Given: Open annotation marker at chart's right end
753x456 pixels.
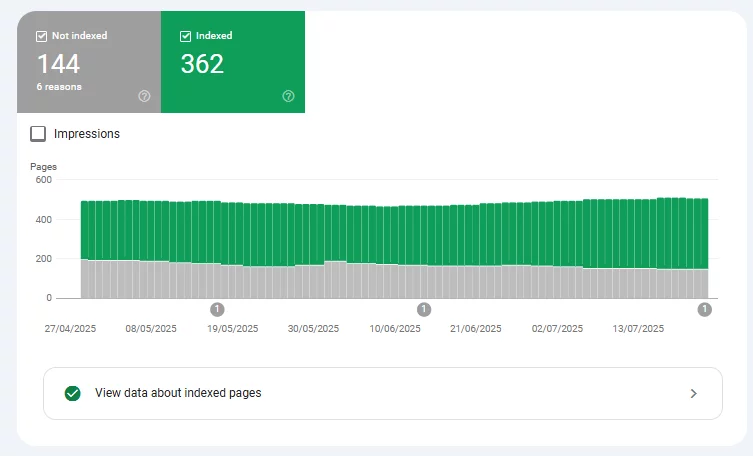Looking at the screenshot, I should pyautogui.click(x=705, y=310).
